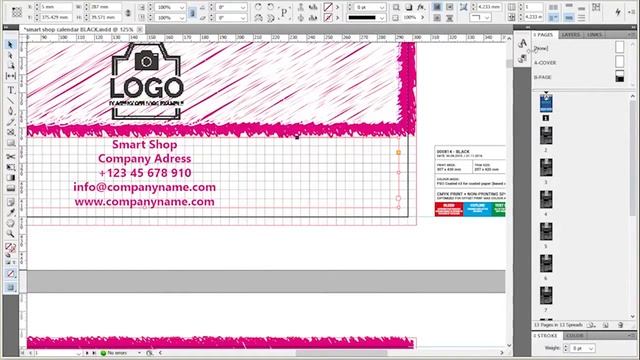This screenshot has width=640, height=360.
Task: Open the stroke style line dropdown
Action: [382, 18]
